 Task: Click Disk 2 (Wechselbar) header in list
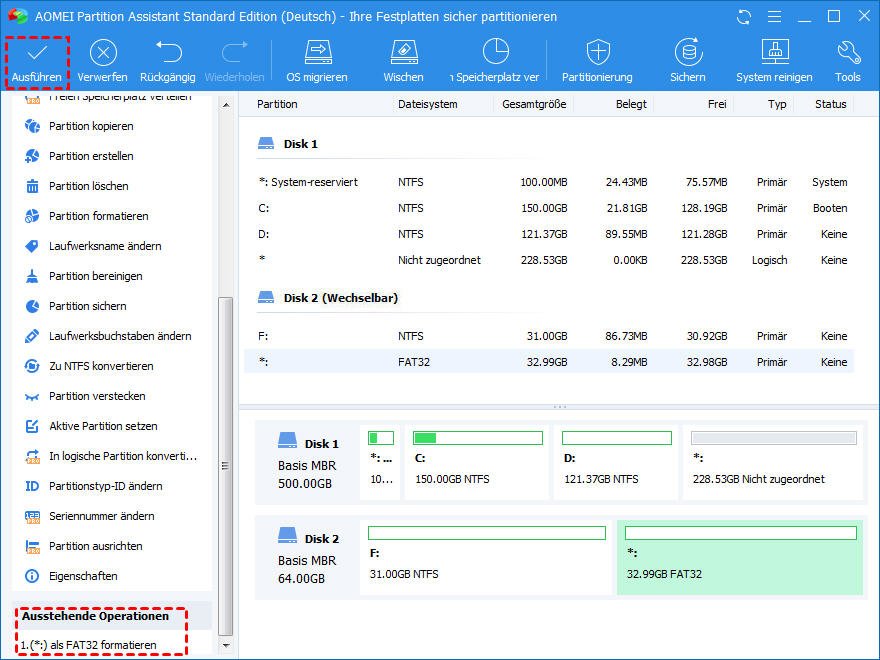[327, 298]
